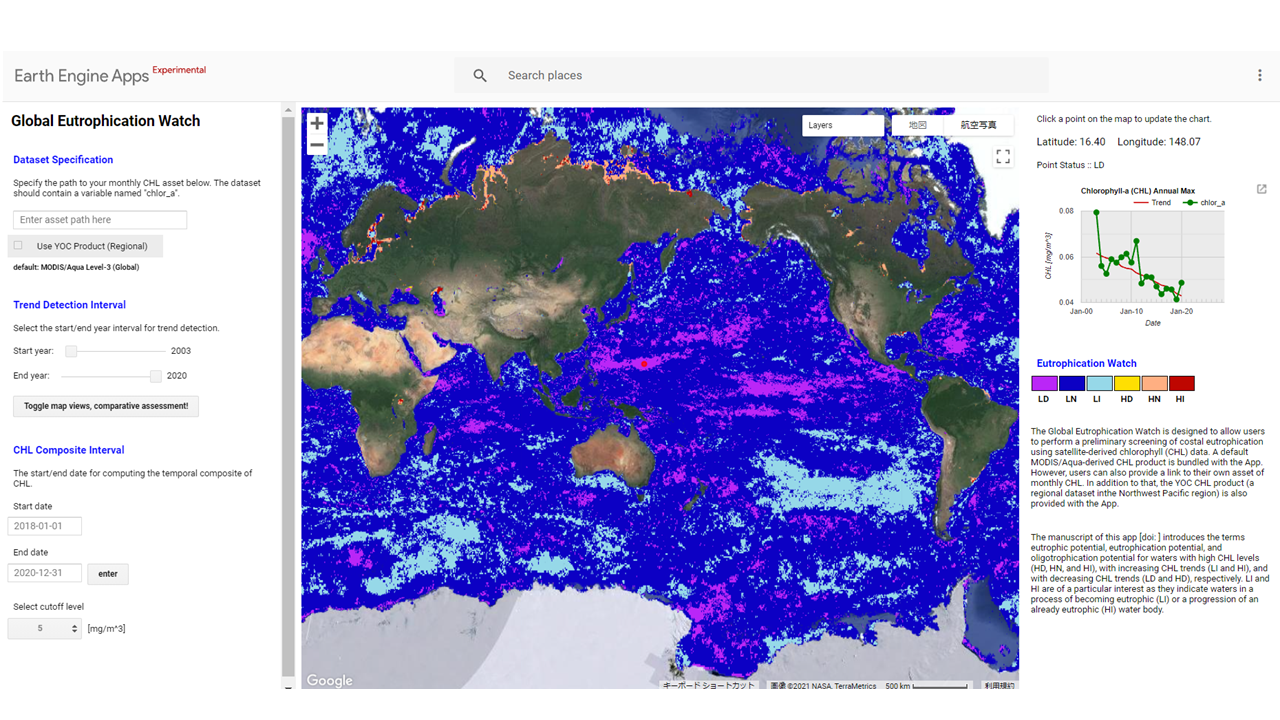Image resolution: width=1280 pixels, height=720 pixels.
Task: Click the red point marker on map
Action: pyautogui.click(x=643, y=364)
